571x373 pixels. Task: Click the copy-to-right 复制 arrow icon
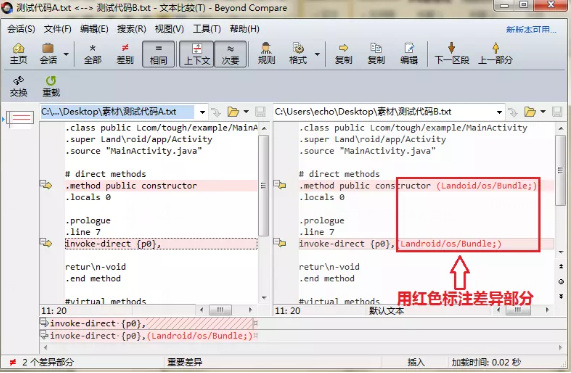(343, 54)
